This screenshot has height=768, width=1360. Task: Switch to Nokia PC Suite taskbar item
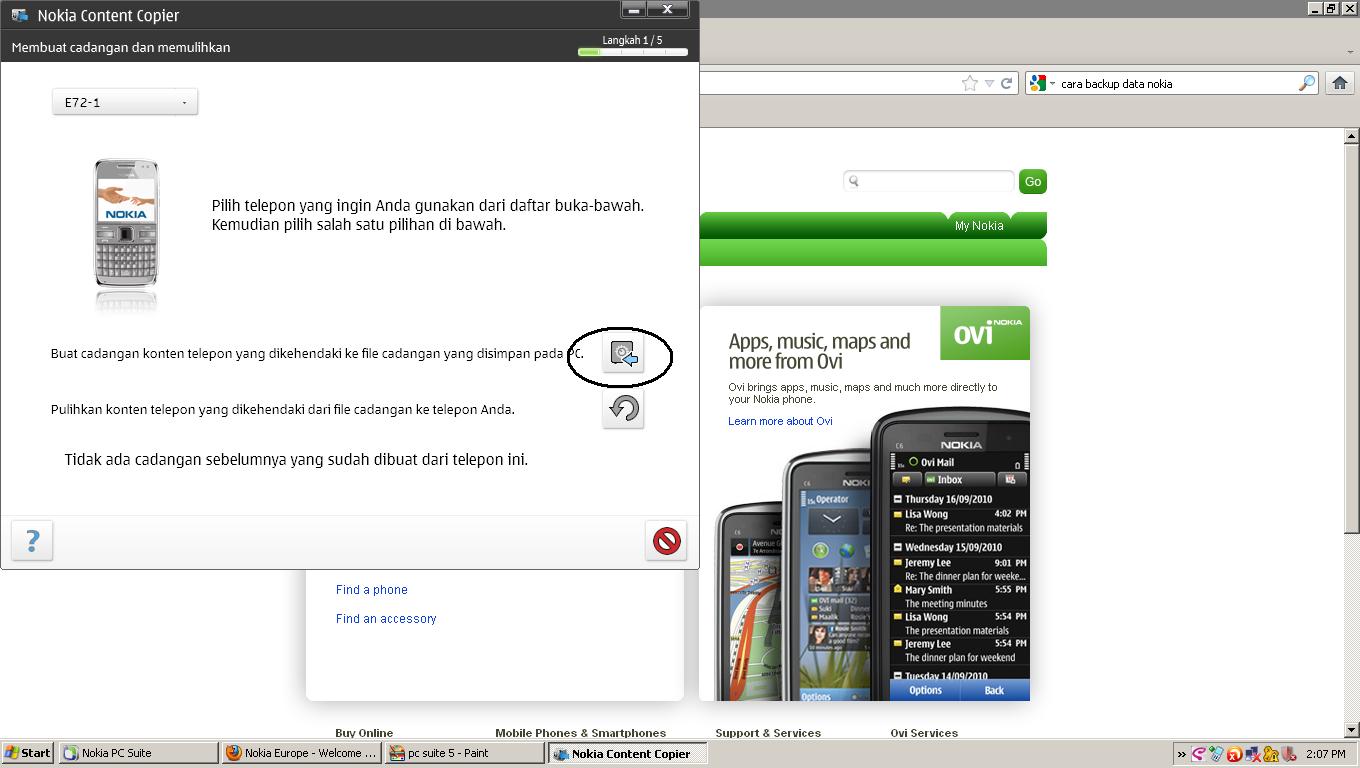138,753
